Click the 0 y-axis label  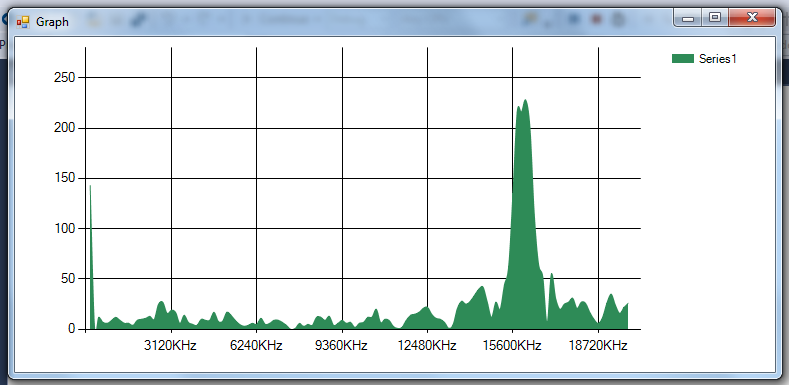[71, 329]
